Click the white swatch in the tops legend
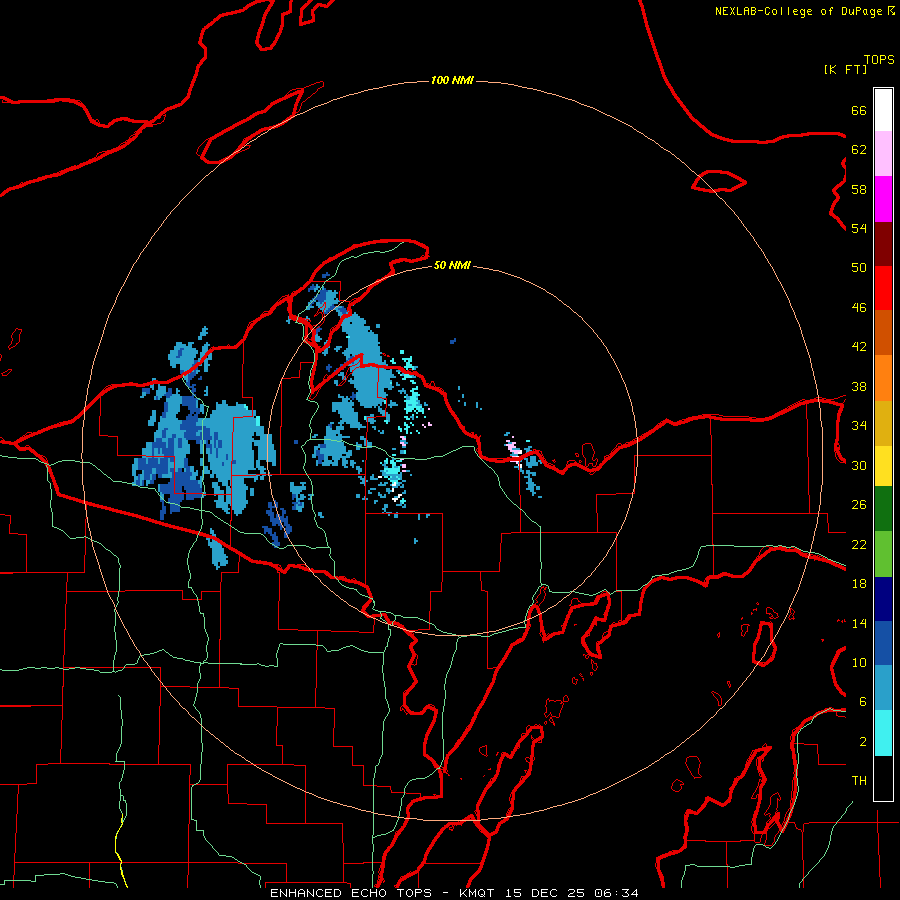Image resolution: width=900 pixels, height=900 pixels. click(x=883, y=110)
